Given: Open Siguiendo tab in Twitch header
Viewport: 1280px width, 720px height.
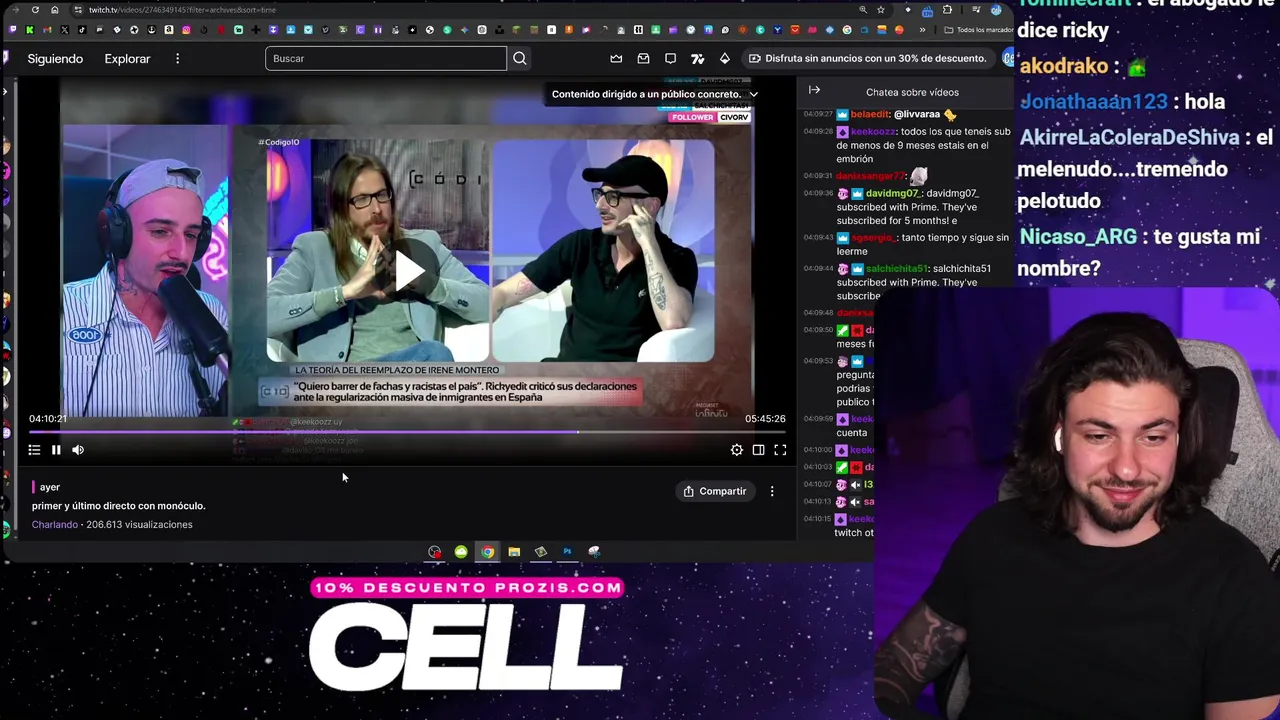Looking at the screenshot, I should coord(55,59).
